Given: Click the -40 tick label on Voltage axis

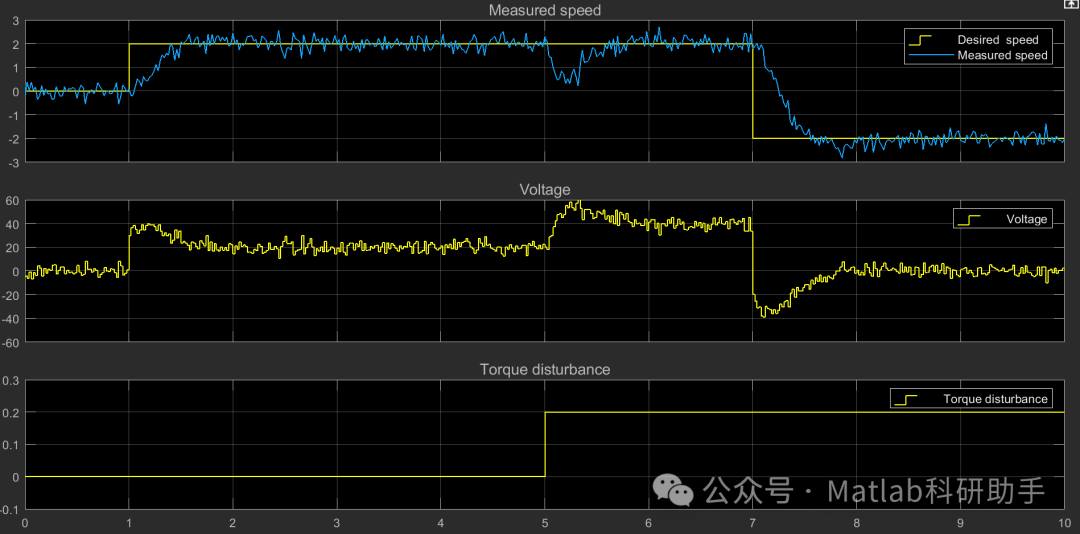Looking at the screenshot, I should [x=10, y=318].
